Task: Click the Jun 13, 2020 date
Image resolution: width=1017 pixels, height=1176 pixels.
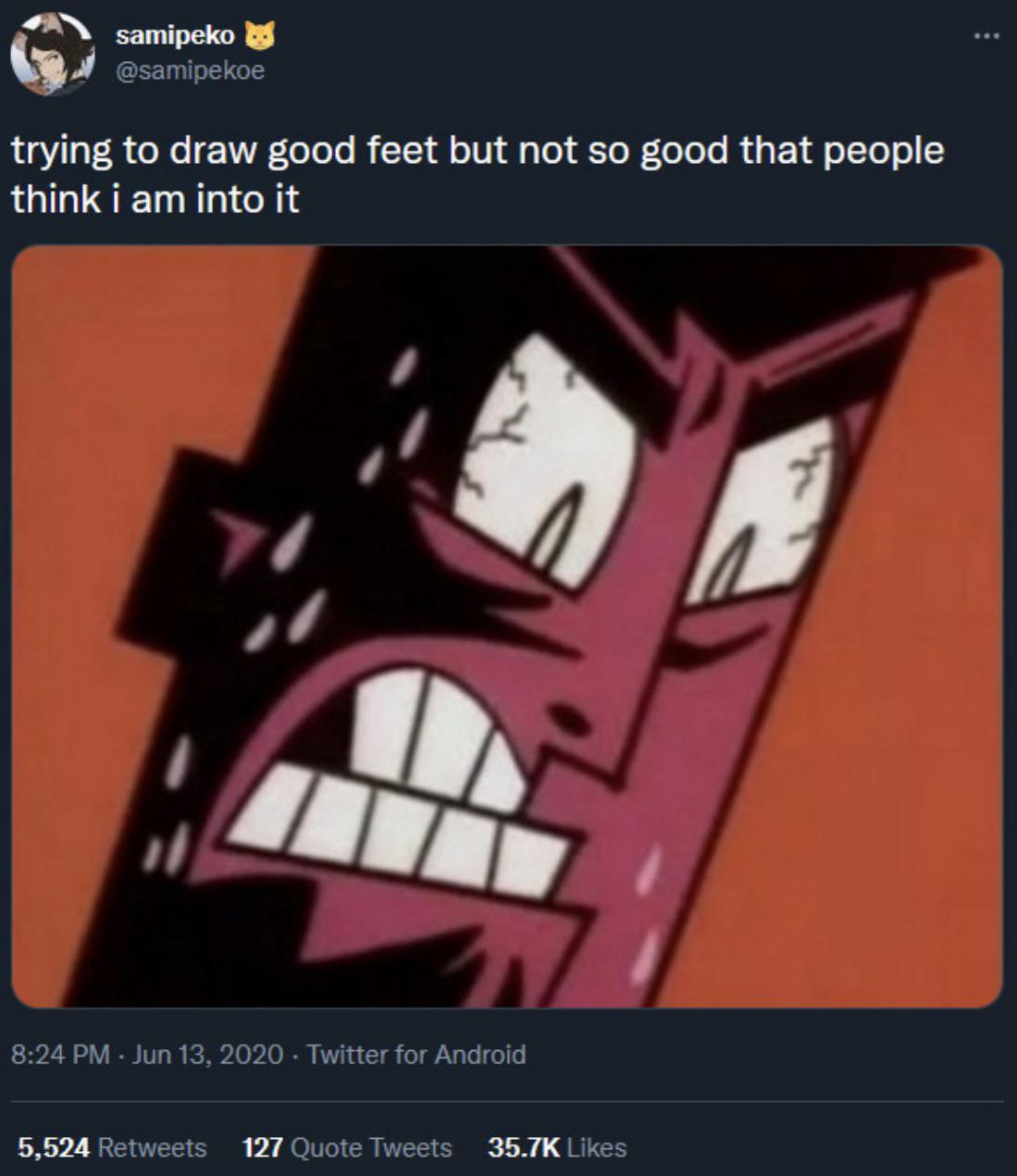Action: [207, 1055]
